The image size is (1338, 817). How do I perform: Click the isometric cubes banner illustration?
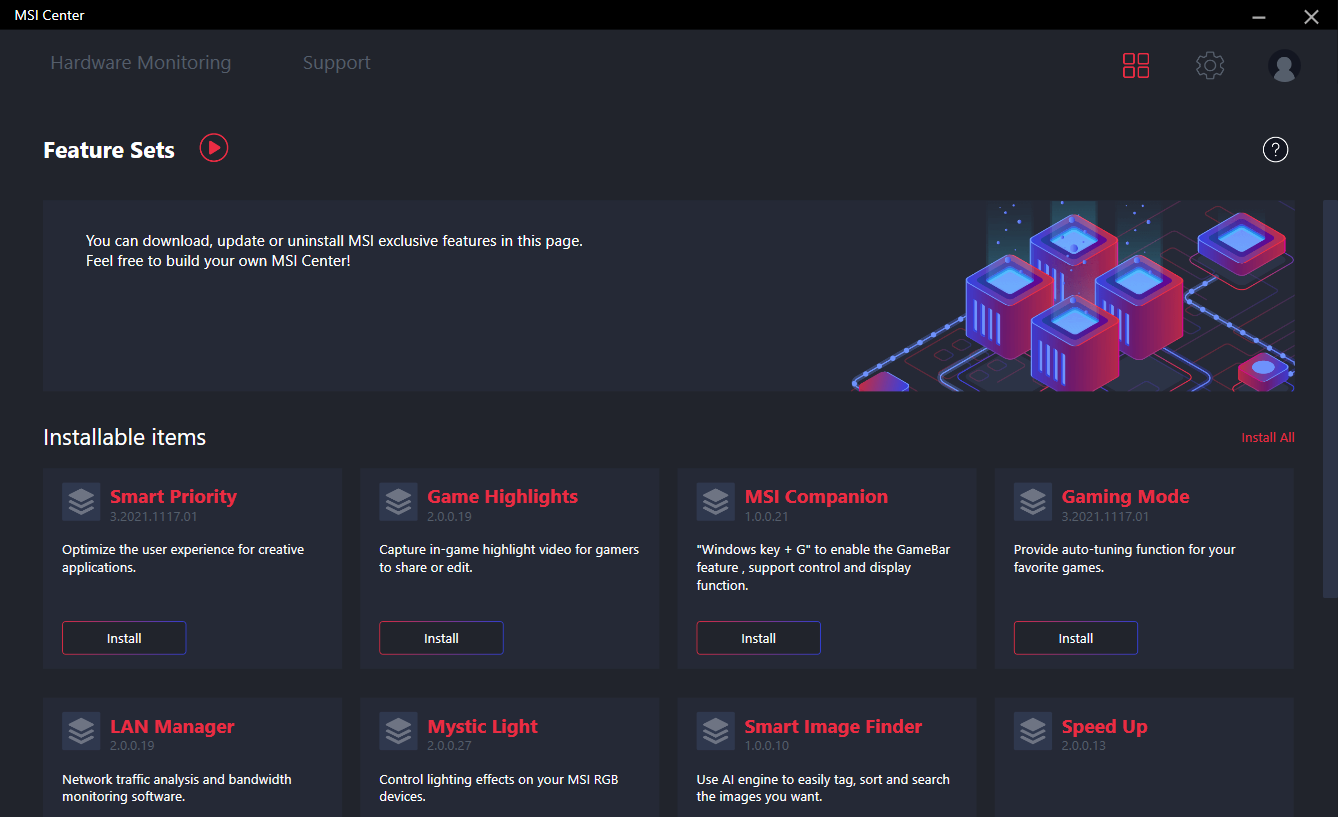[x=1073, y=295]
